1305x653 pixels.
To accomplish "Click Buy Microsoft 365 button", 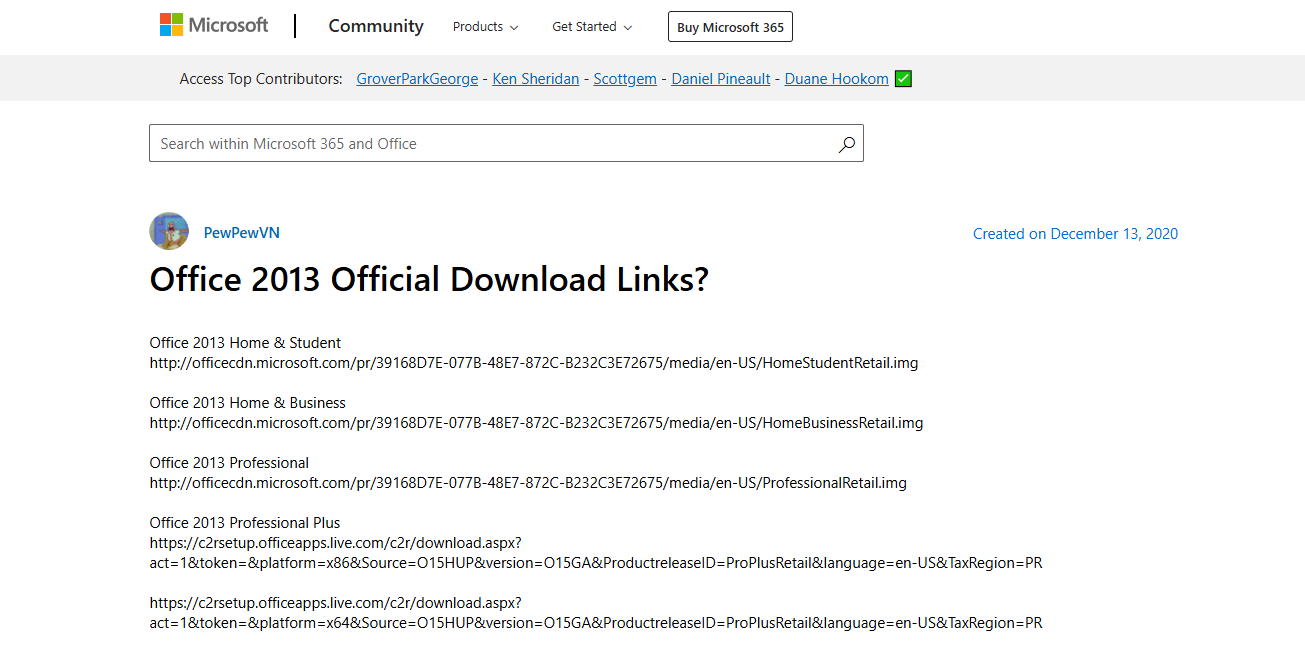I will coord(730,27).
